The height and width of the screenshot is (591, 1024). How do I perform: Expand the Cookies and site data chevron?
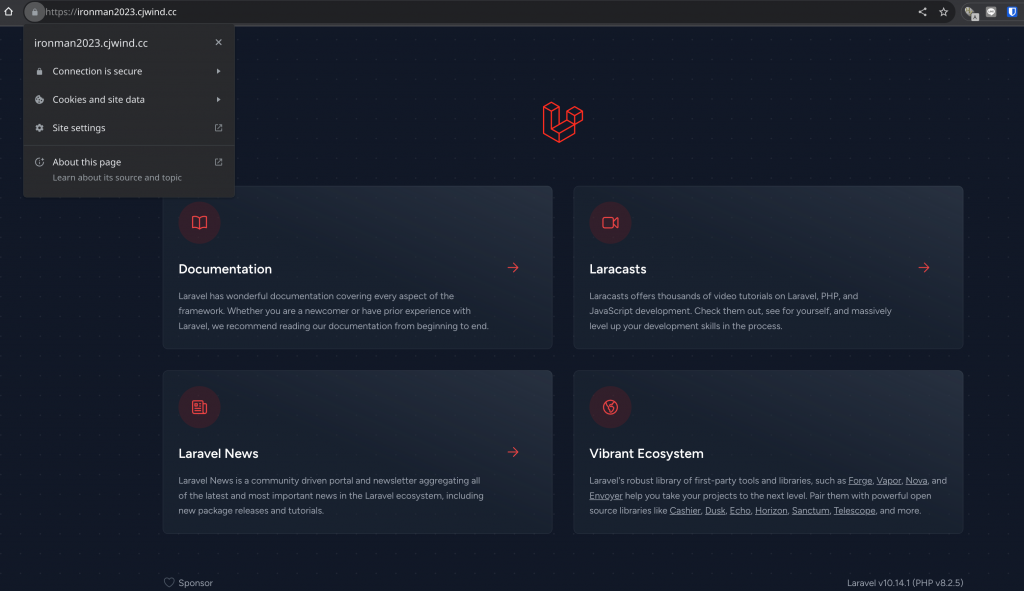click(x=218, y=99)
